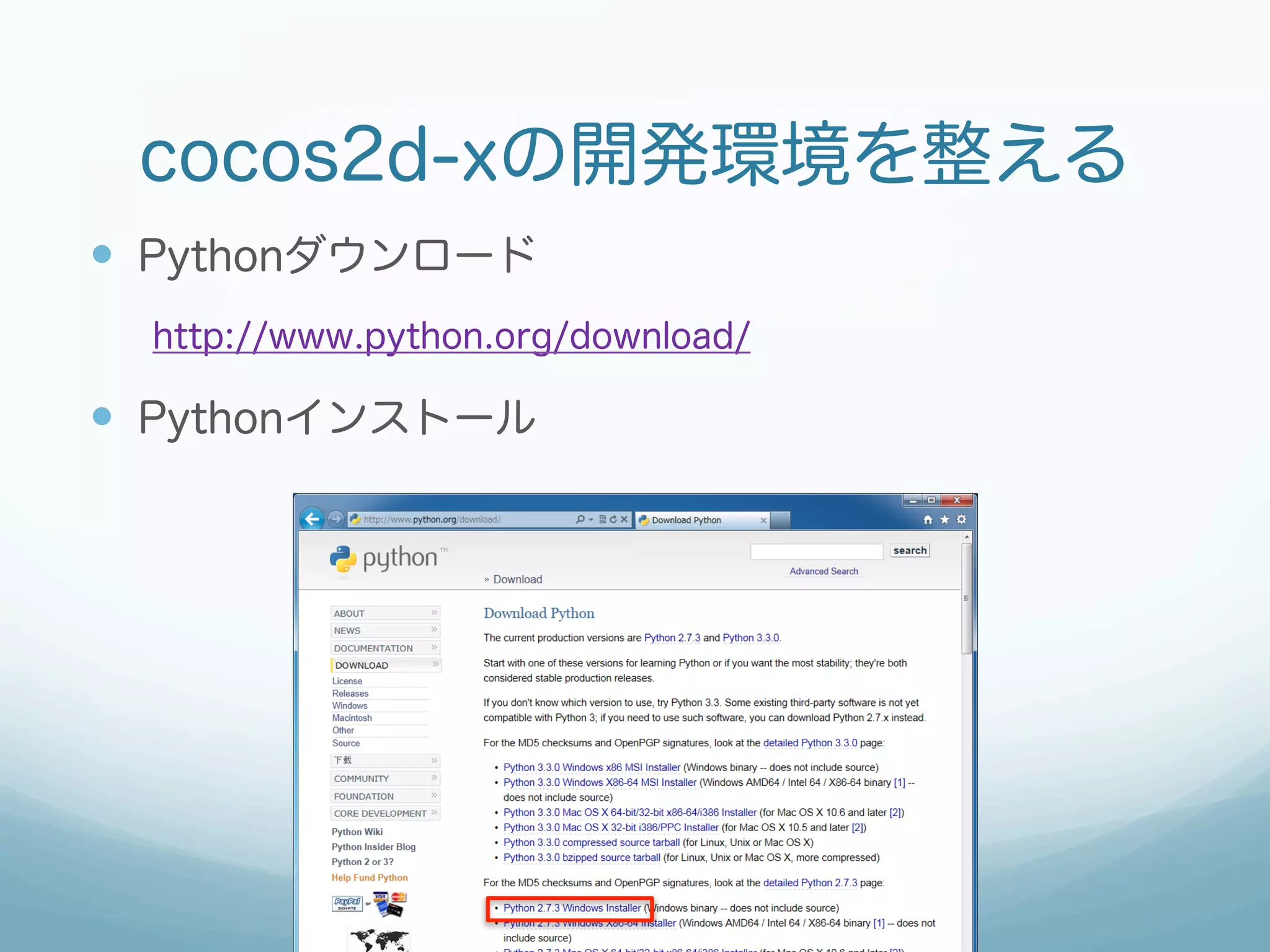1270x952 pixels.
Task: Open the License submenu link
Action: (x=347, y=681)
